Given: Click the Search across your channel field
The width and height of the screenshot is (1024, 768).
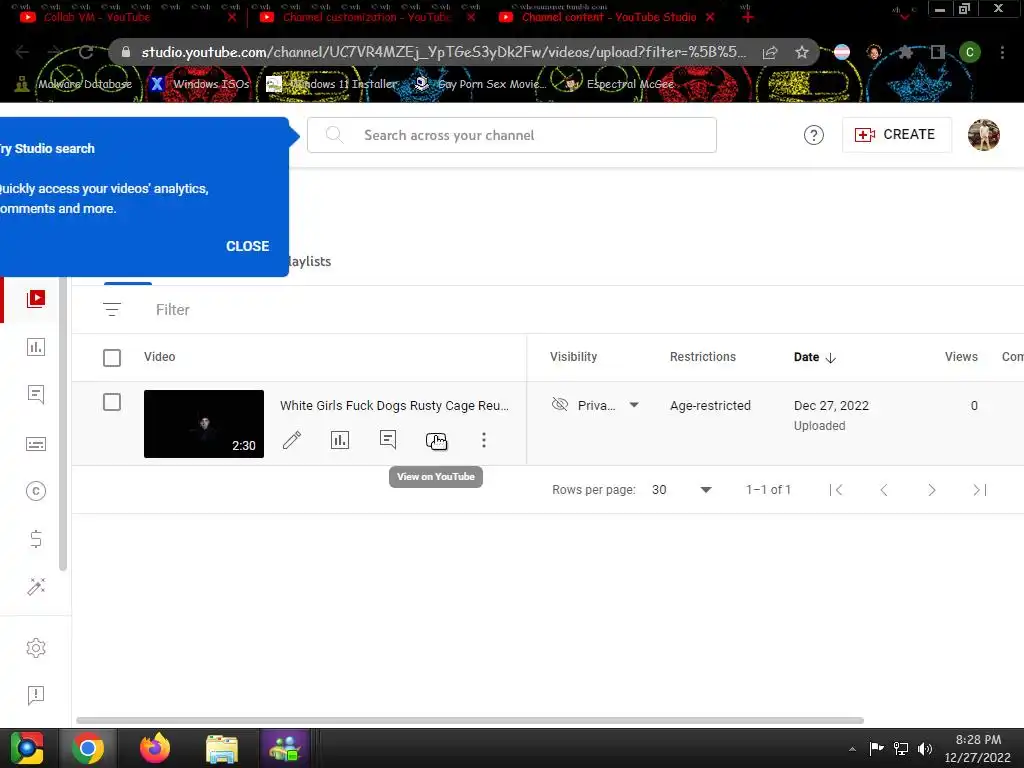Looking at the screenshot, I should (512, 135).
